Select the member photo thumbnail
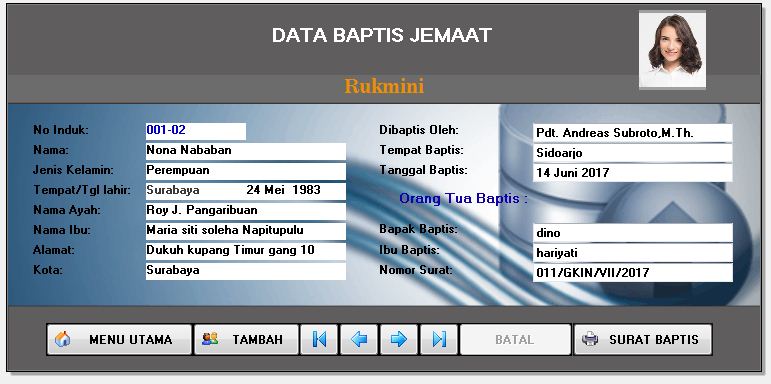This screenshot has height=384, width=771. coord(673,50)
